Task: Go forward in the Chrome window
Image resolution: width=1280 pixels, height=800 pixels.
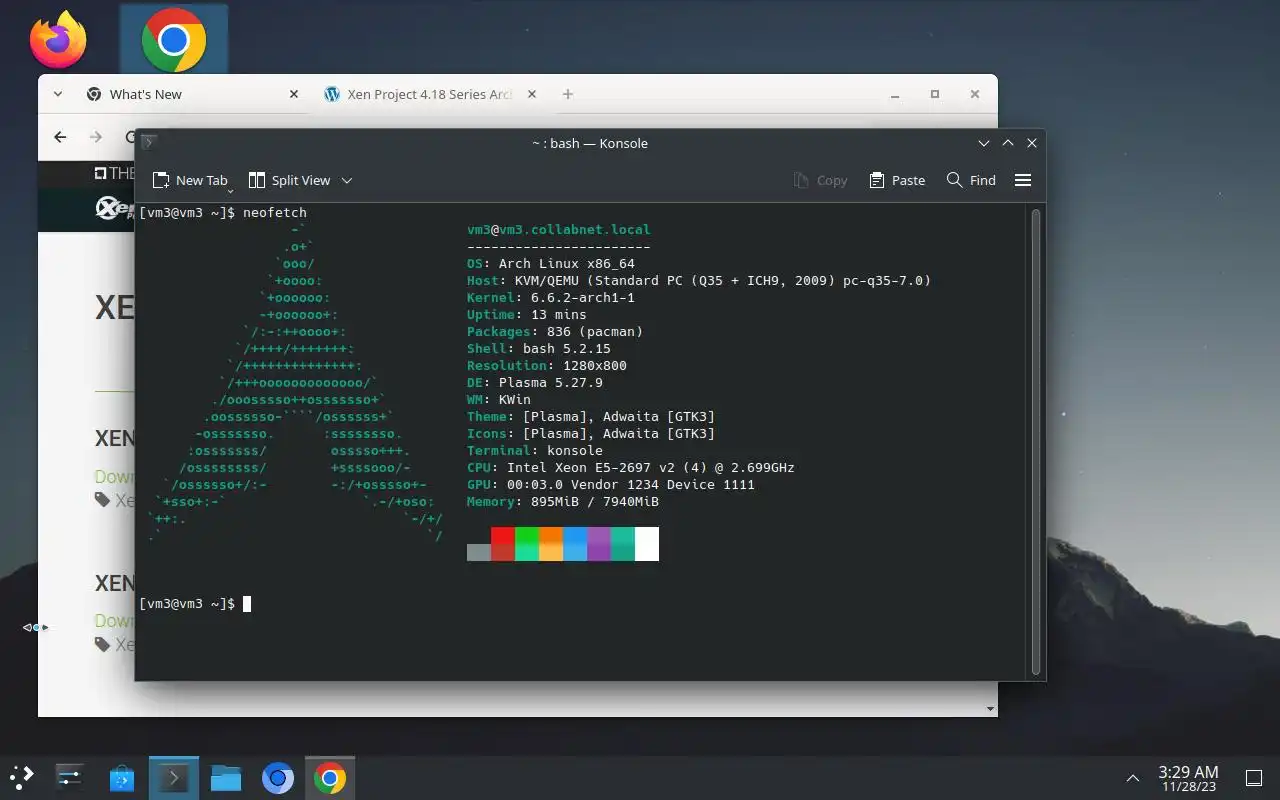Action: (x=96, y=137)
